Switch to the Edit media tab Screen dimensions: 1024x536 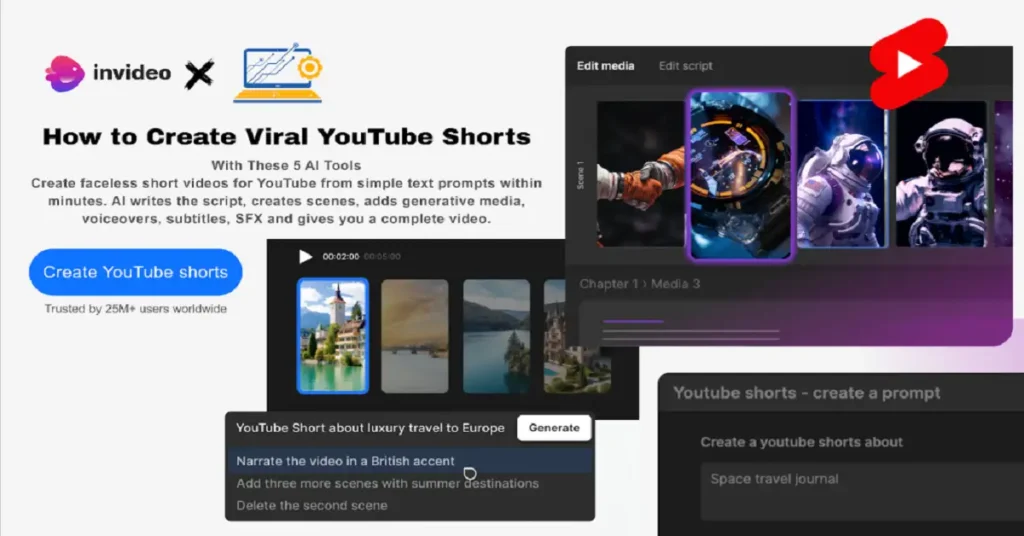pyautogui.click(x=605, y=66)
